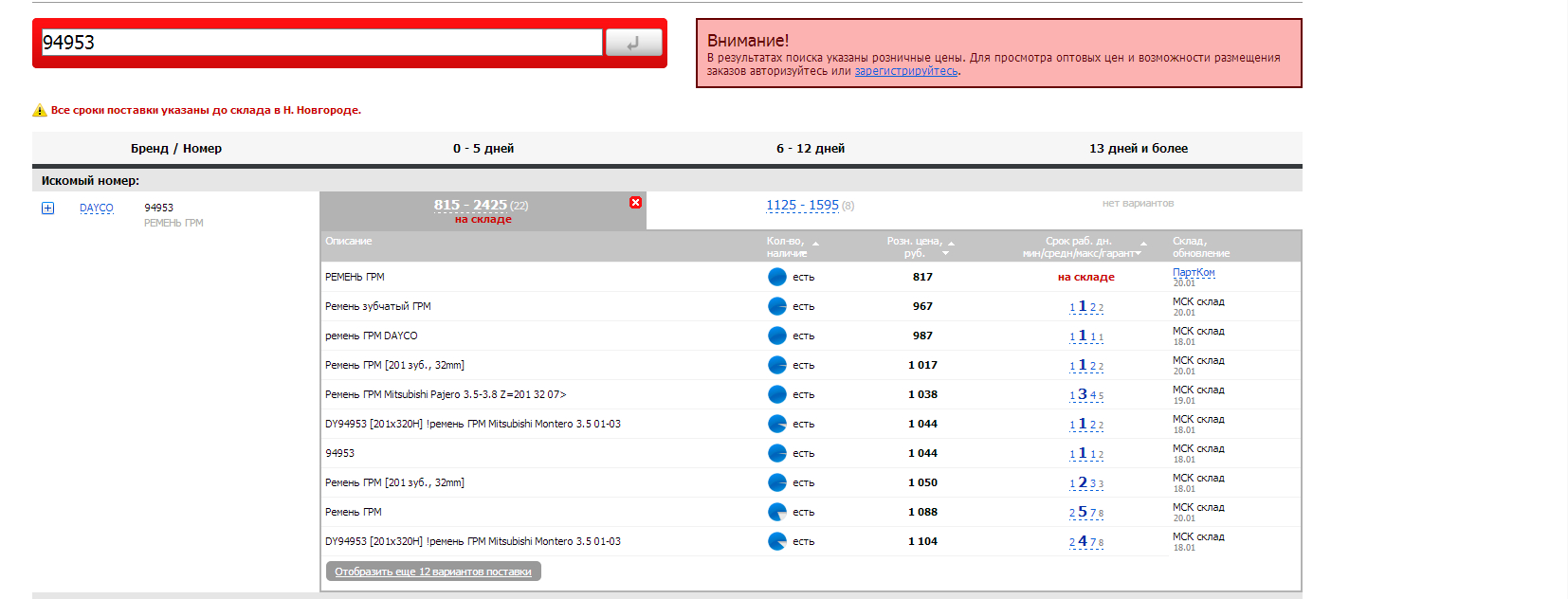This screenshot has width=1568, height=599.
Task: Show 12 more delivery options
Action: 433,572
